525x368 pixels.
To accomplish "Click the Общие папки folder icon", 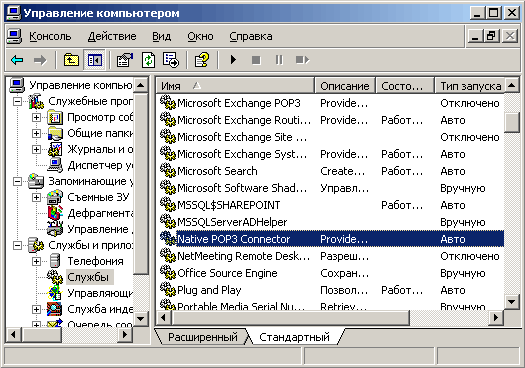I will pos(55,133).
